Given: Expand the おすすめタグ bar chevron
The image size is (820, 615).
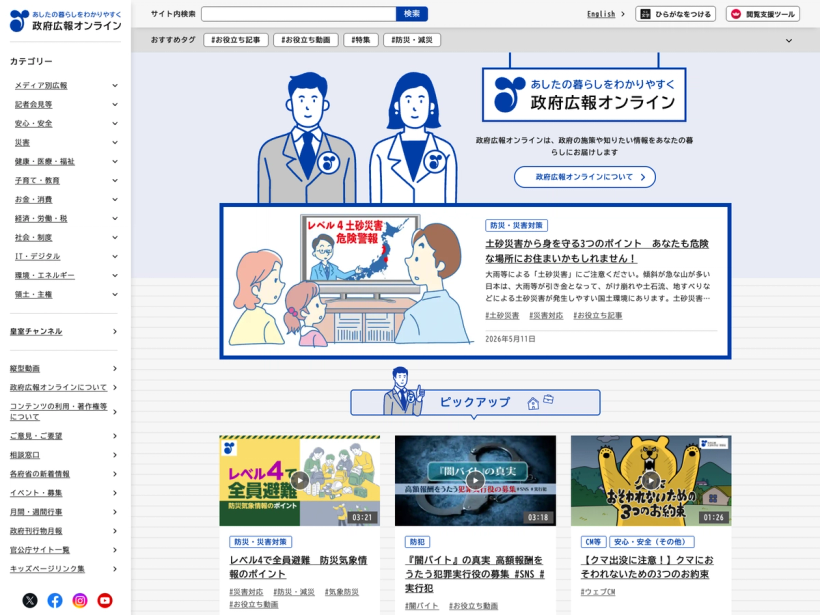Looking at the screenshot, I should click(789, 40).
